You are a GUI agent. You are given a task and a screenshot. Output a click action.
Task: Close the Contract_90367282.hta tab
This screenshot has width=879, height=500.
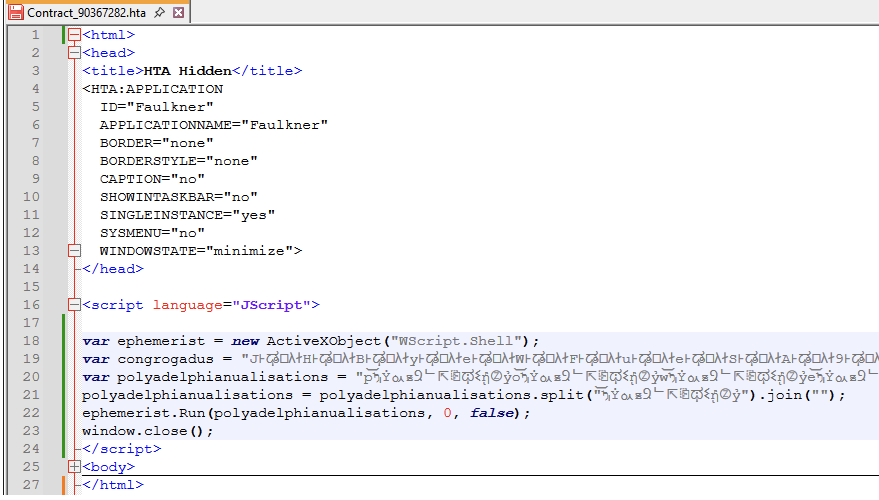click(178, 12)
